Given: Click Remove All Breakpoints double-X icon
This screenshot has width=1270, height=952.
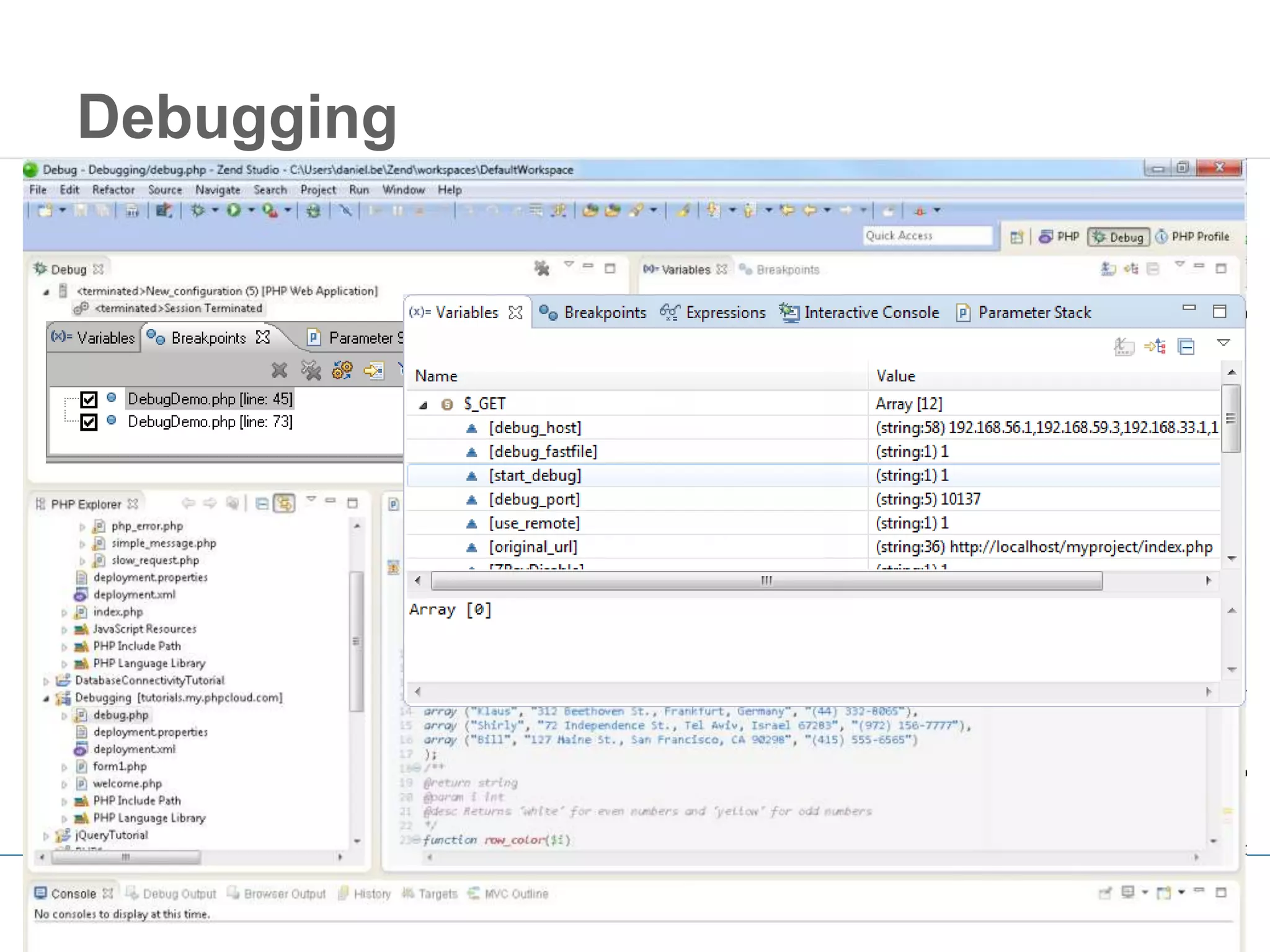Looking at the screenshot, I should coord(311,371).
